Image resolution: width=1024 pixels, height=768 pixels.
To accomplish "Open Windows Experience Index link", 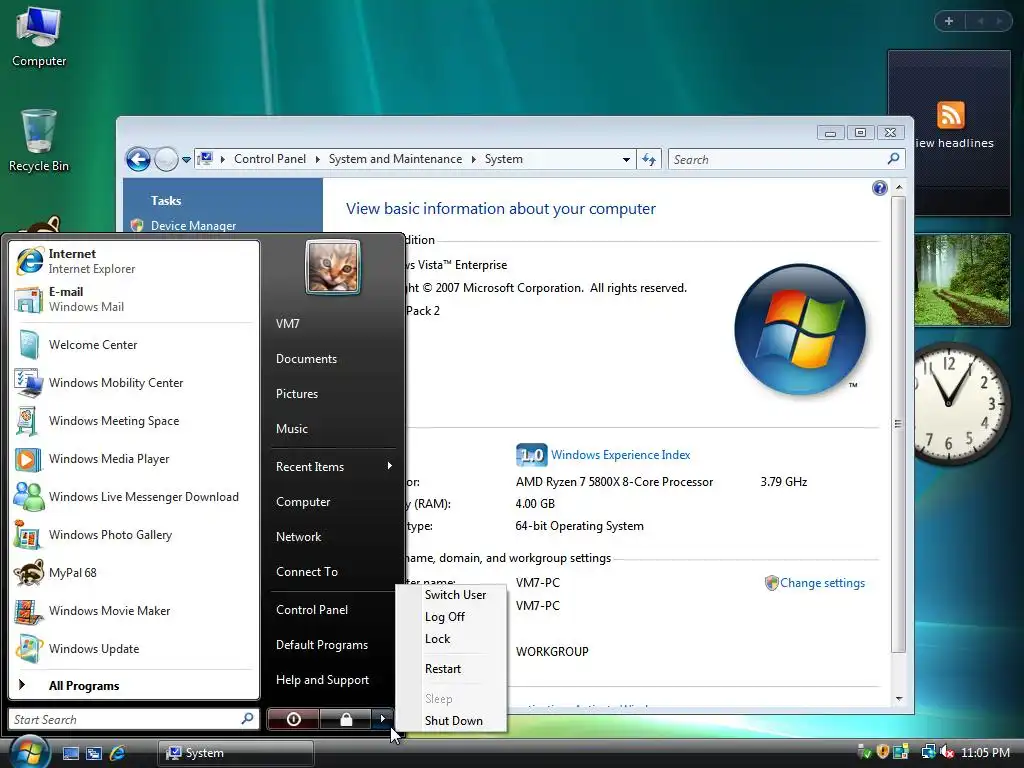I will [620, 455].
